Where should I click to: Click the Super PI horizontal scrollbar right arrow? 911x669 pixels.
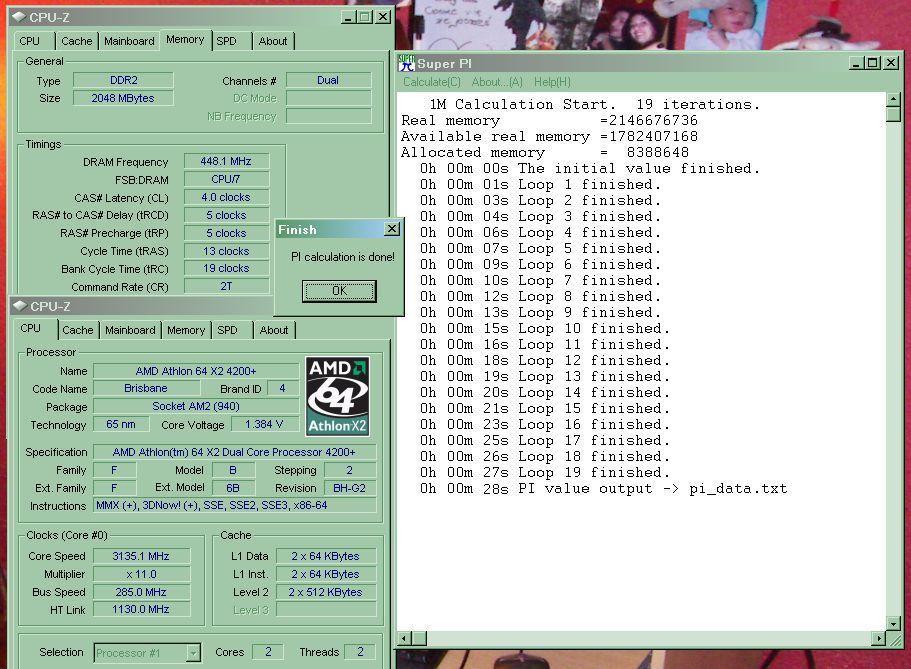[x=880, y=639]
